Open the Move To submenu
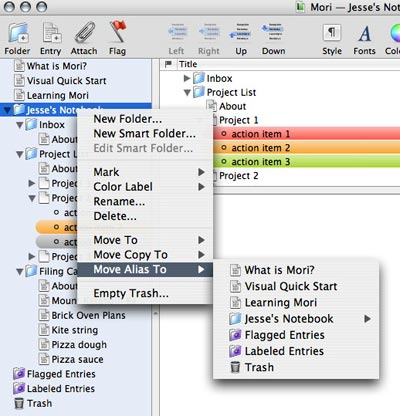This screenshot has height=416, width=400. click(145, 240)
